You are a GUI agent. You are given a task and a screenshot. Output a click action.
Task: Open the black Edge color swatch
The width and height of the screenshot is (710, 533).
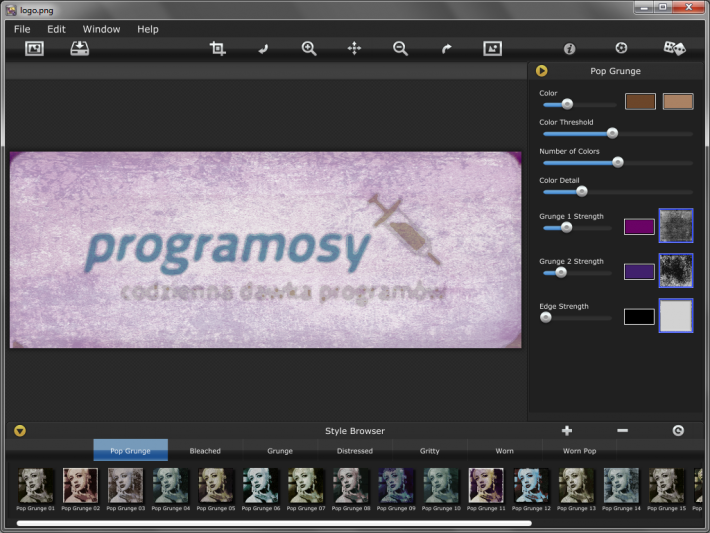click(x=639, y=317)
